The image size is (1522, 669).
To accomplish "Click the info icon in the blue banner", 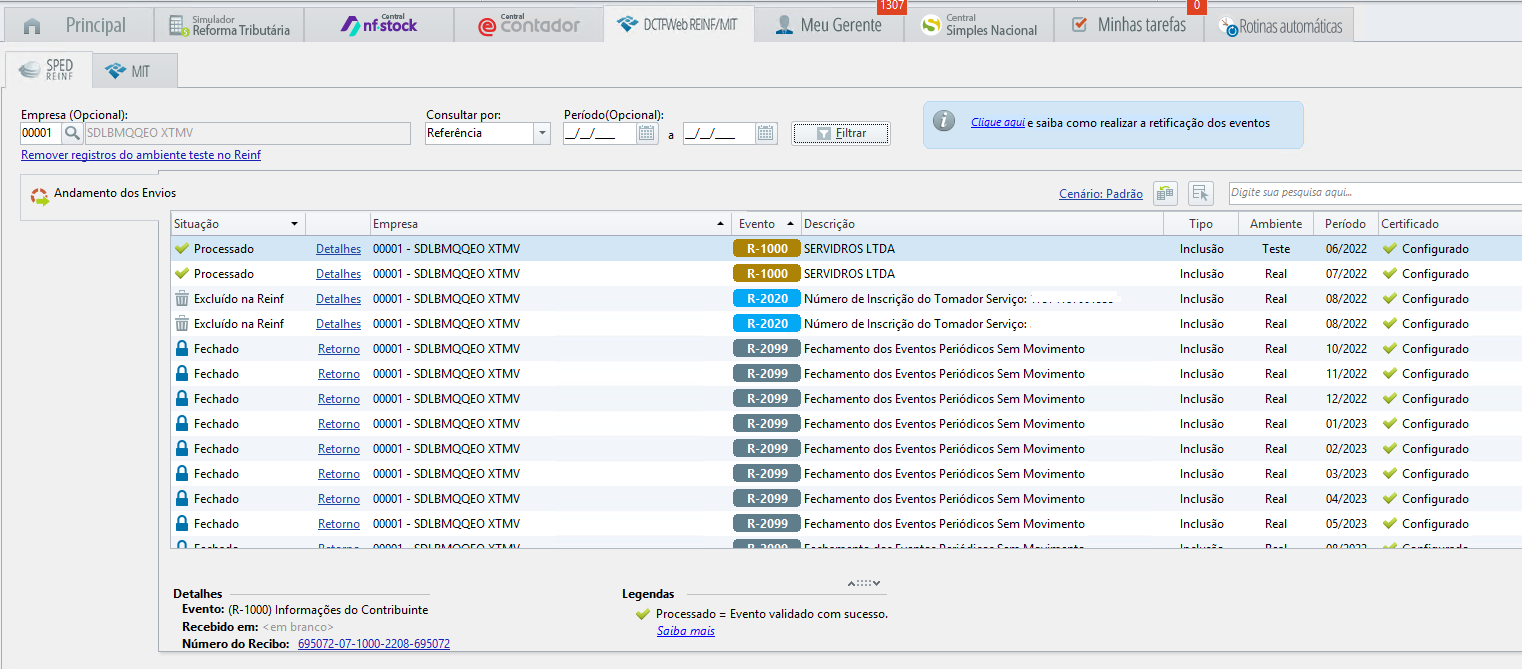I will (942, 122).
